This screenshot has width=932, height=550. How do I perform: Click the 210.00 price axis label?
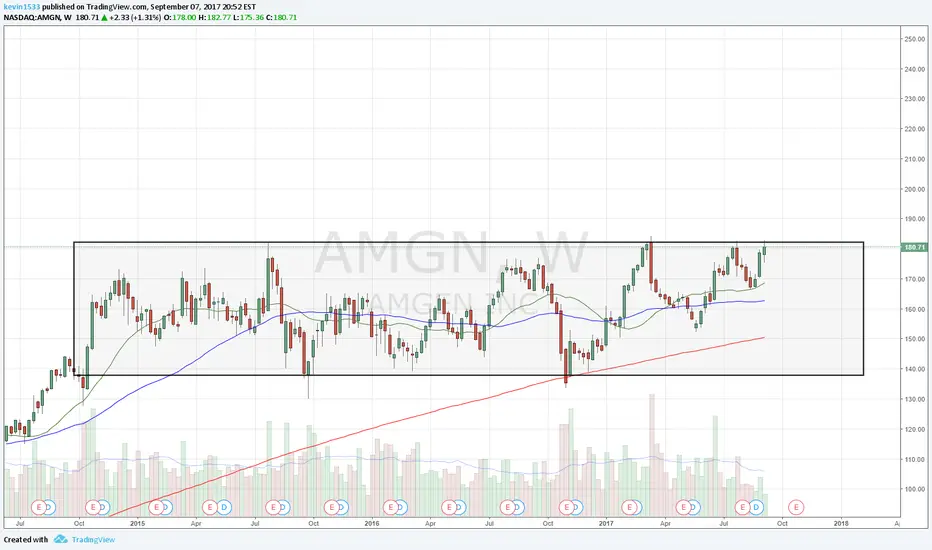click(914, 159)
